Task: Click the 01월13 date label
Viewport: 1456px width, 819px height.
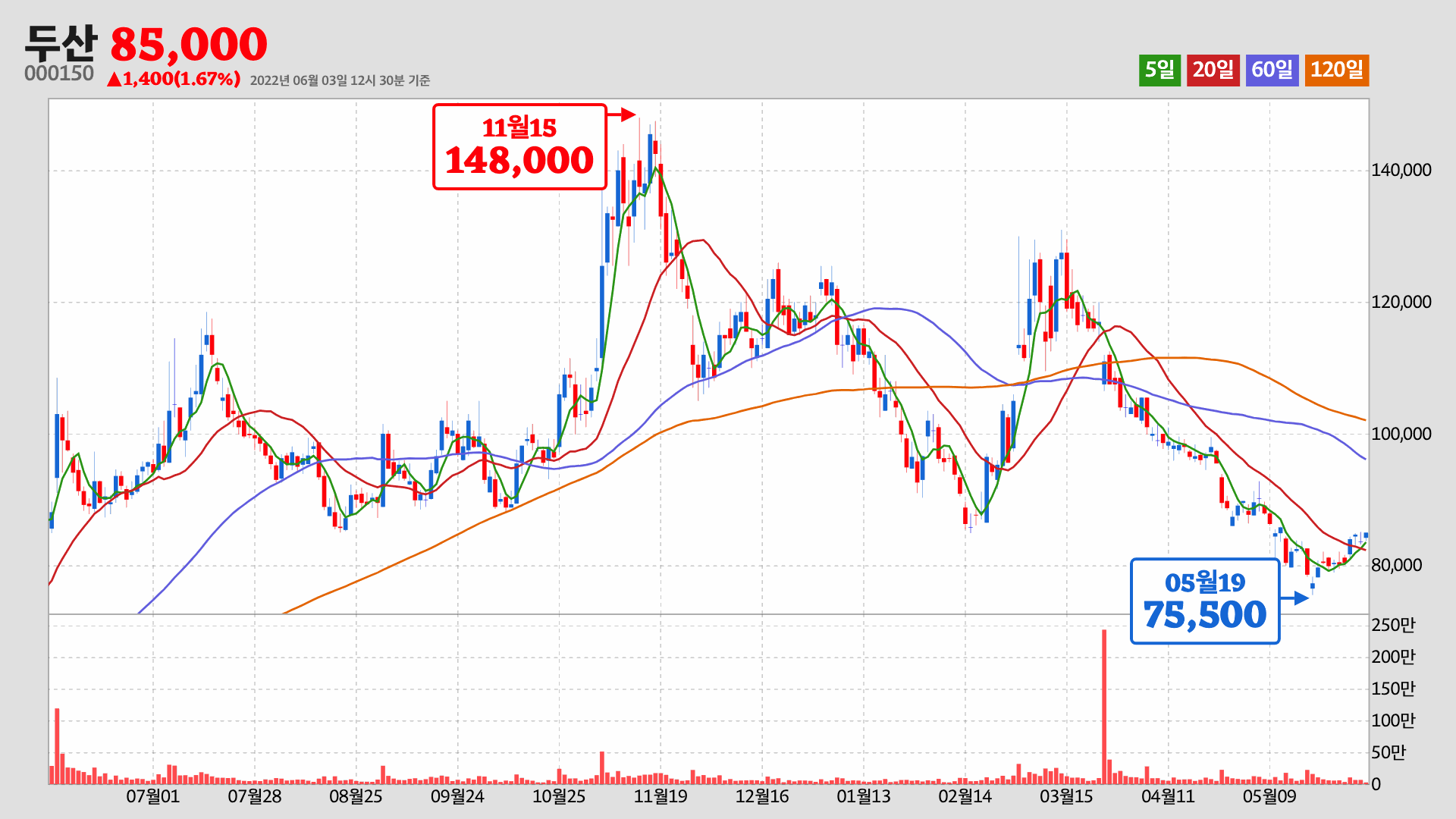Action: coord(864,797)
